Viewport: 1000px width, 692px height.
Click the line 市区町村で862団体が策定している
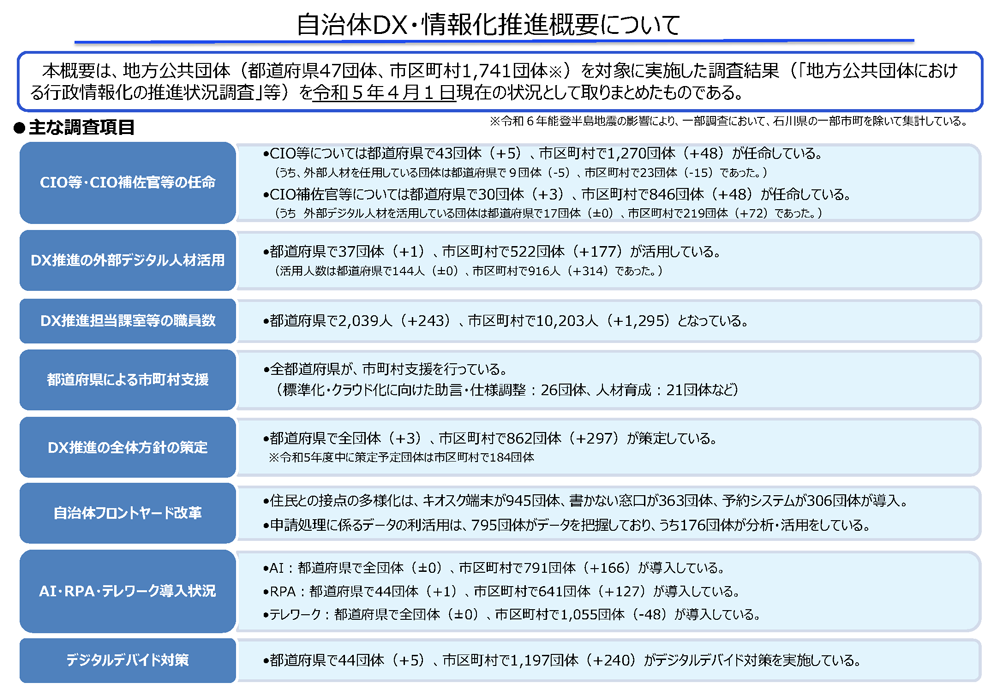click(x=490, y=439)
